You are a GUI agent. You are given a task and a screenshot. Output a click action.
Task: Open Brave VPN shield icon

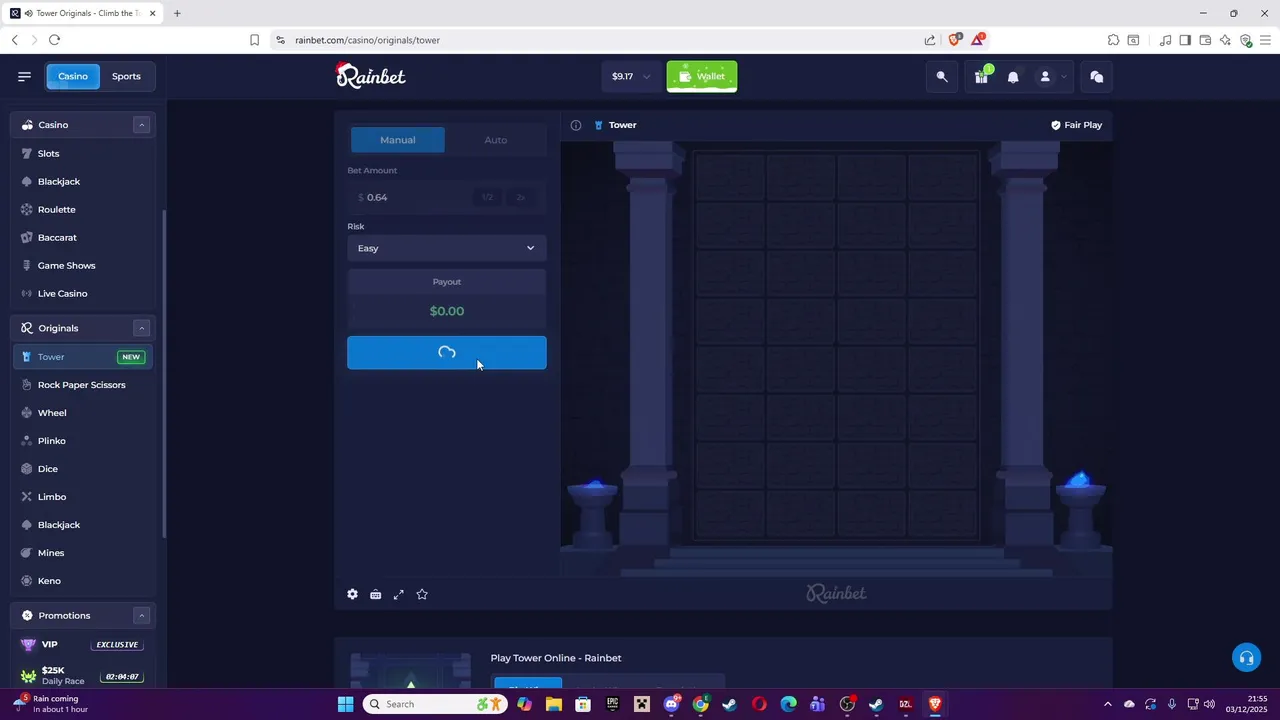(x=1246, y=40)
